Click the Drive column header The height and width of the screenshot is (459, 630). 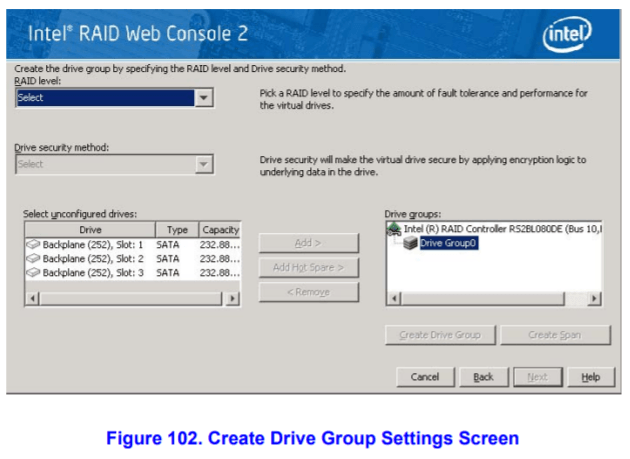(90, 230)
